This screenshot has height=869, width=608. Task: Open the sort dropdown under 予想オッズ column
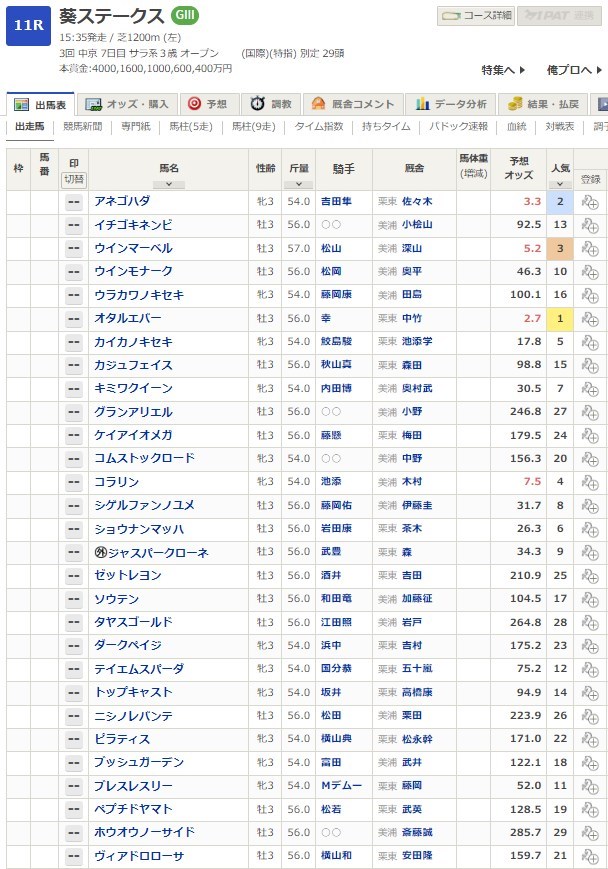(518, 184)
